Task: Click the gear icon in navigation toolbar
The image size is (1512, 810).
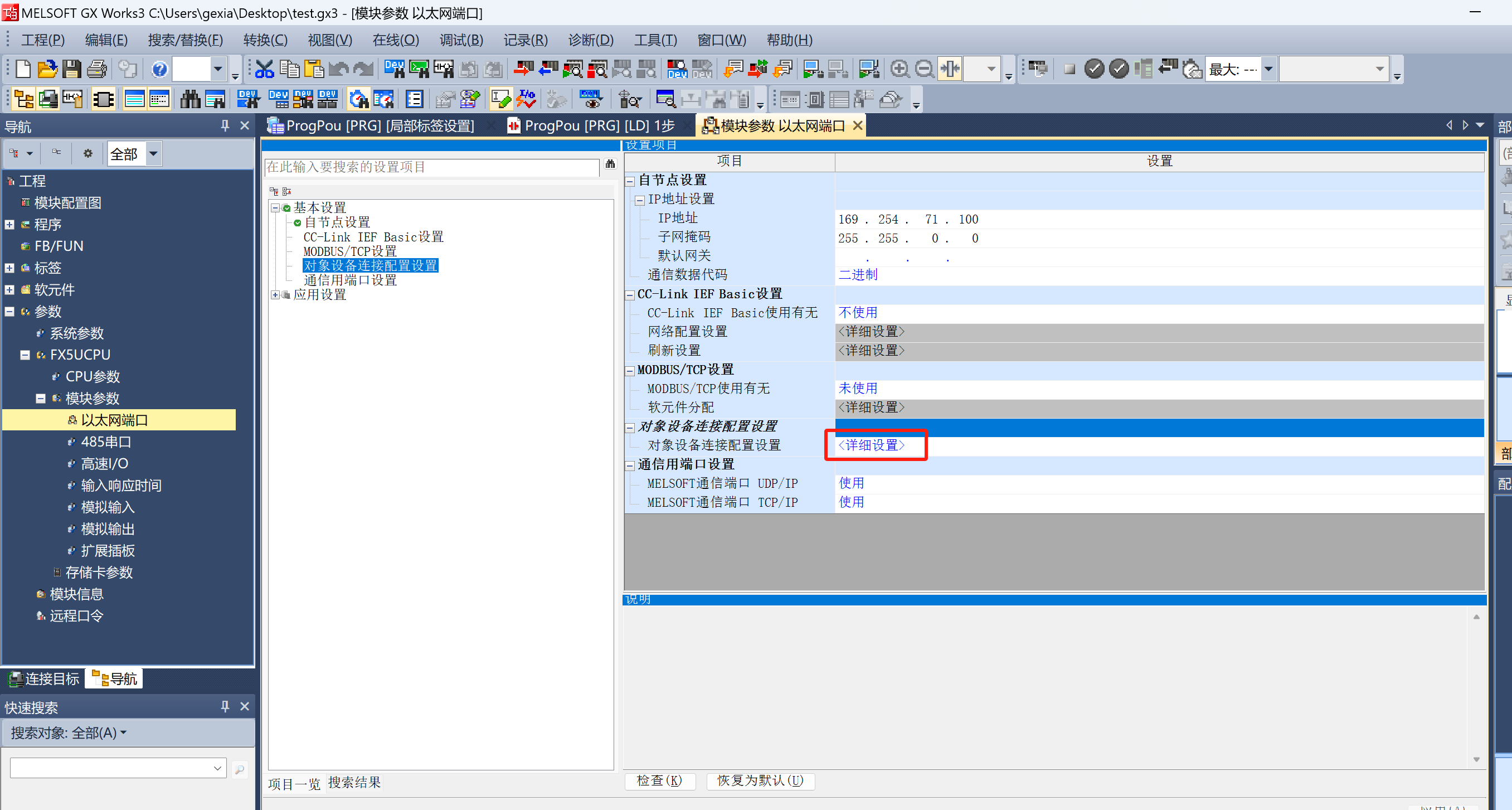Action: point(88,153)
